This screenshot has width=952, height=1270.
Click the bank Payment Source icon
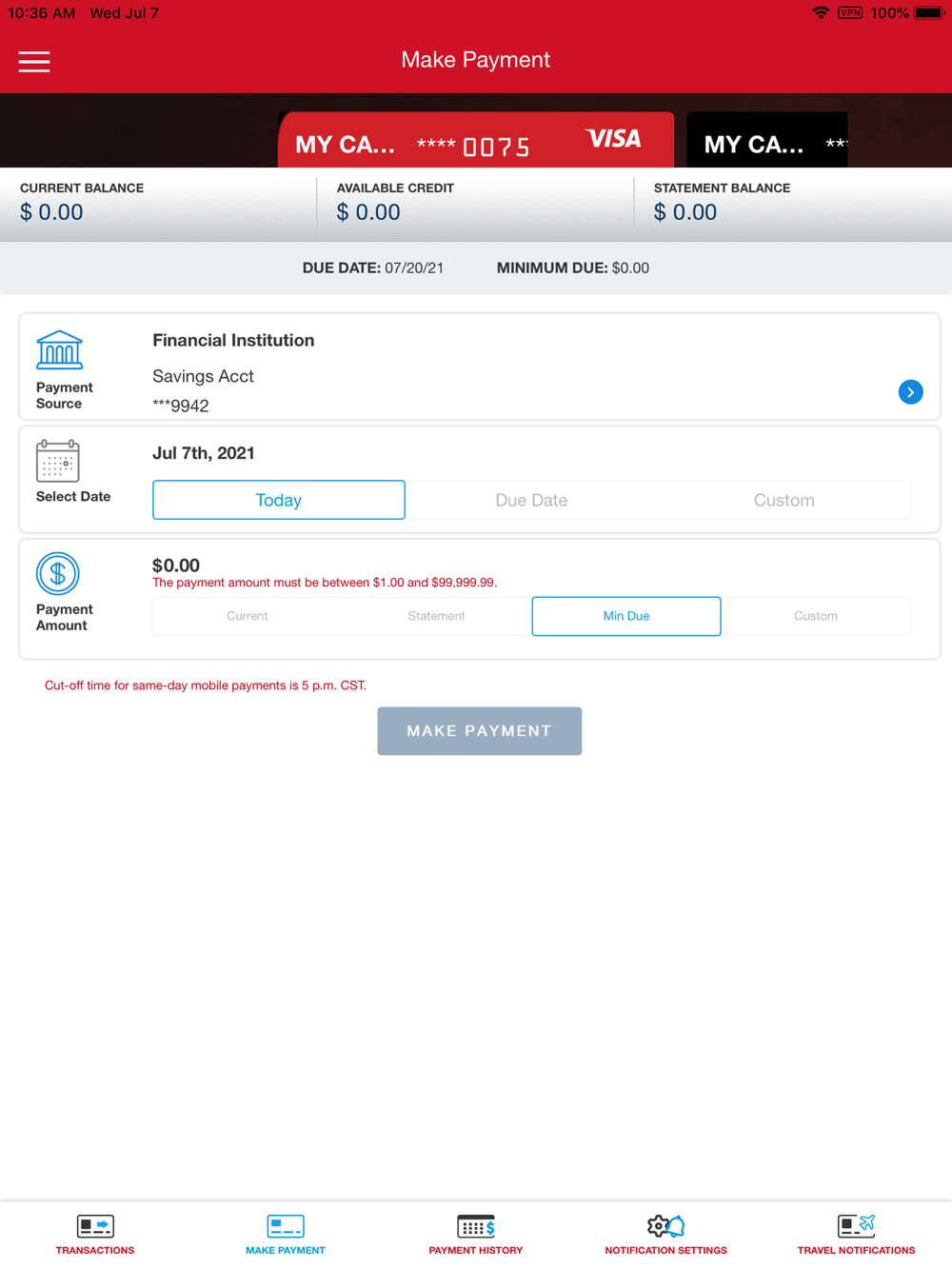pos(59,350)
